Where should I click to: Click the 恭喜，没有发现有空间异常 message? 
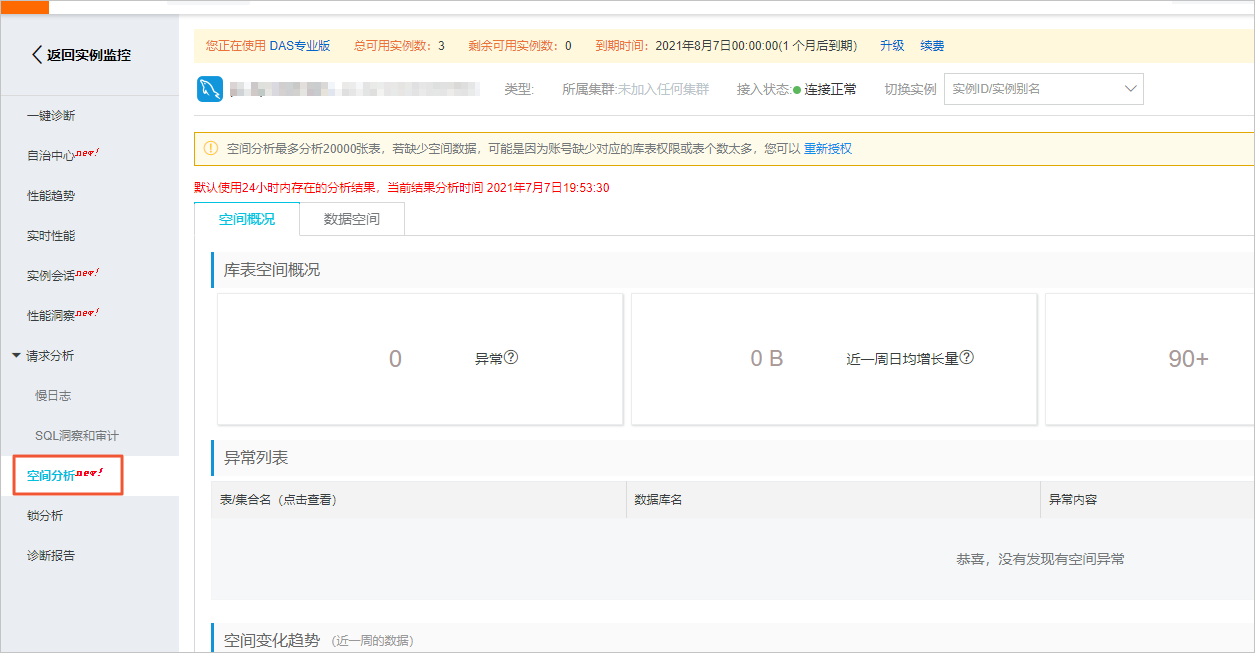[1040, 559]
